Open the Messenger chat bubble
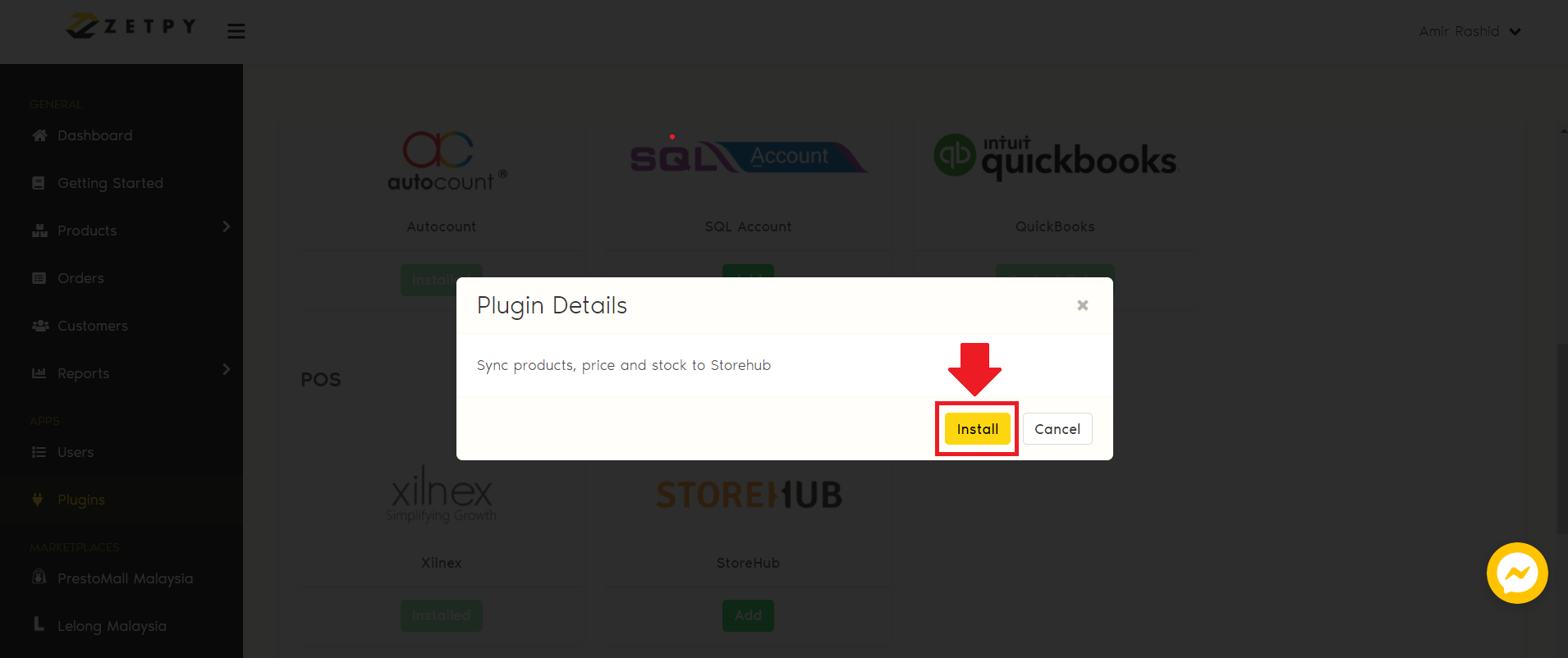 pos(1517,573)
